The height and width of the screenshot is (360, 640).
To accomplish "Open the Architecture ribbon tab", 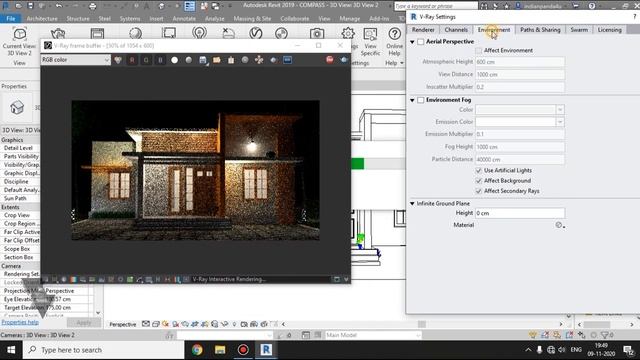I will (42, 19).
